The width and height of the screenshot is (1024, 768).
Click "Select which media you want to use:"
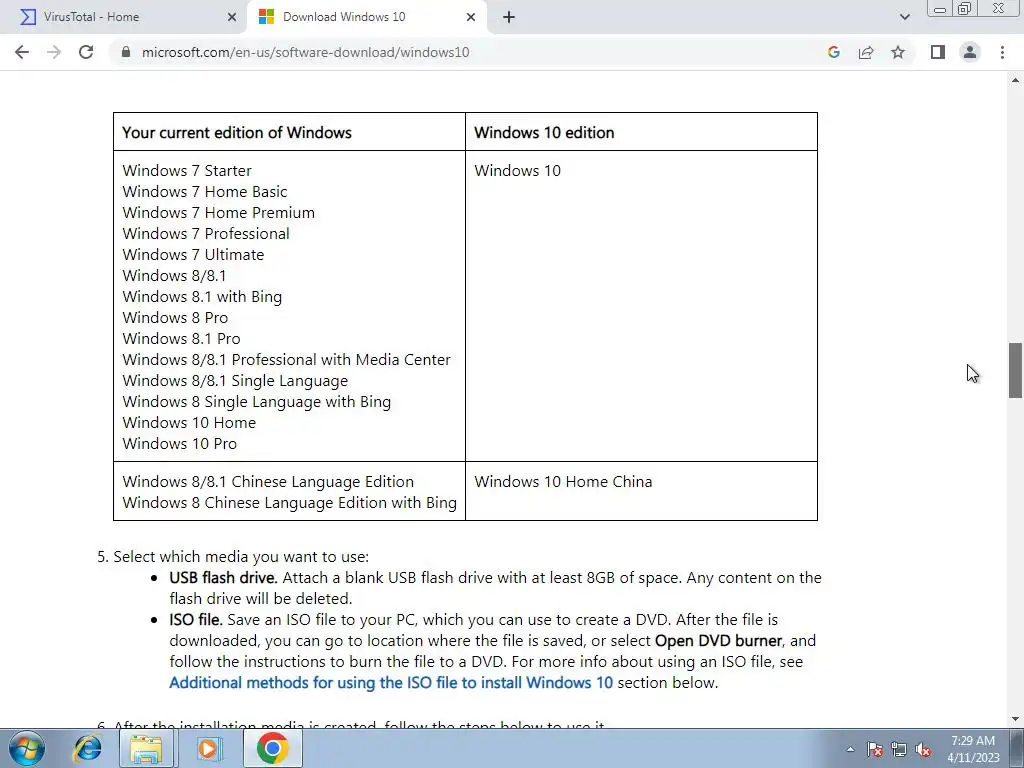coord(241,556)
